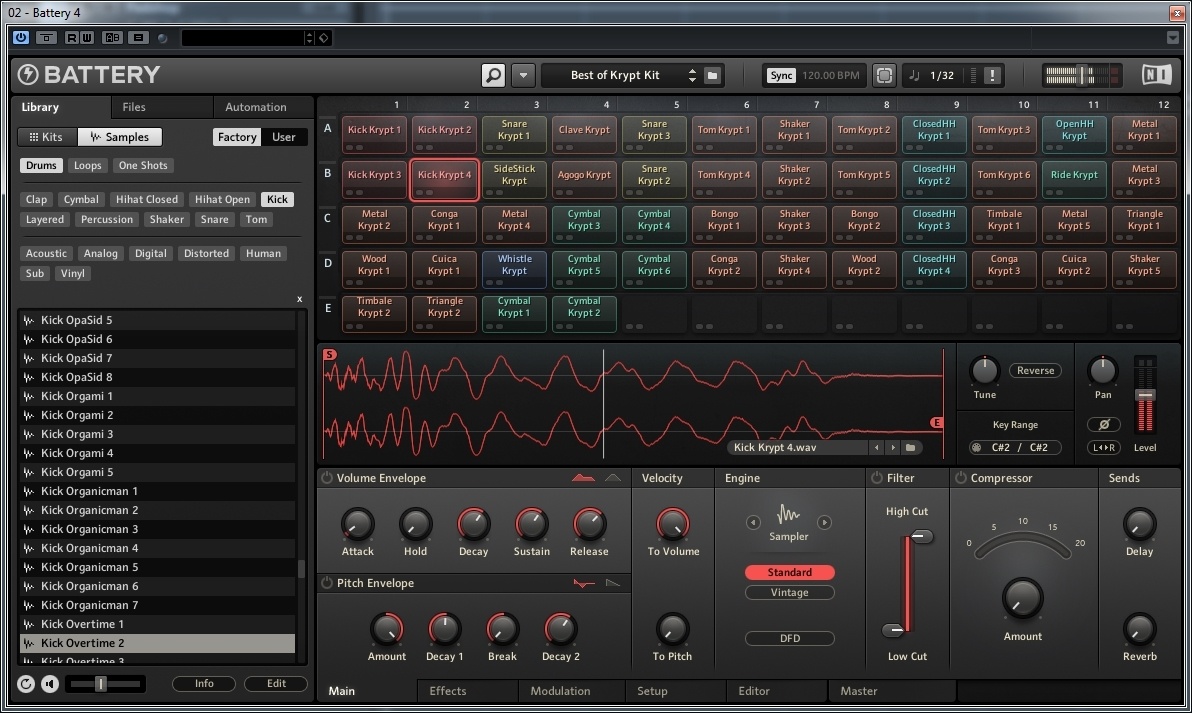This screenshot has width=1192, height=713.
Task: Choose the DFD engine mode
Action: click(x=789, y=639)
